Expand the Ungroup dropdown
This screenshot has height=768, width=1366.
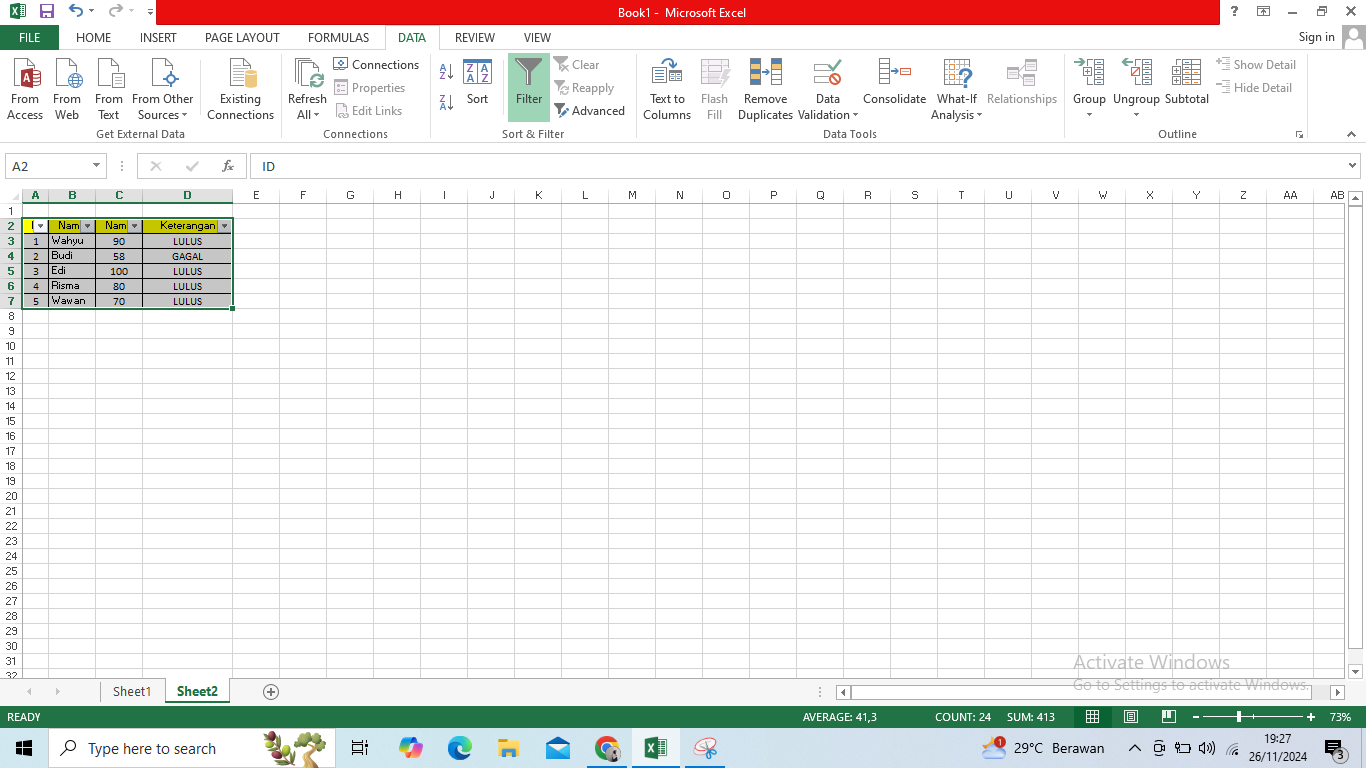pos(1136,115)
